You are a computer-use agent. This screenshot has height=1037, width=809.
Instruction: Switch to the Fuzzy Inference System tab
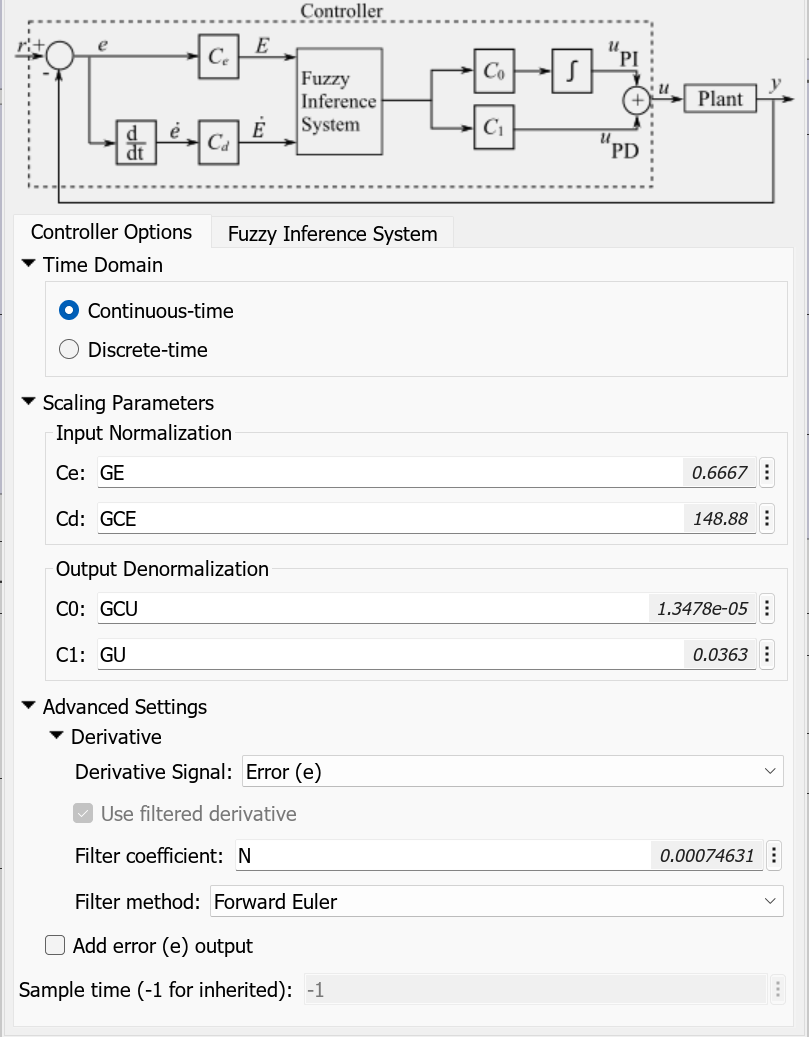tap(332, 234)
